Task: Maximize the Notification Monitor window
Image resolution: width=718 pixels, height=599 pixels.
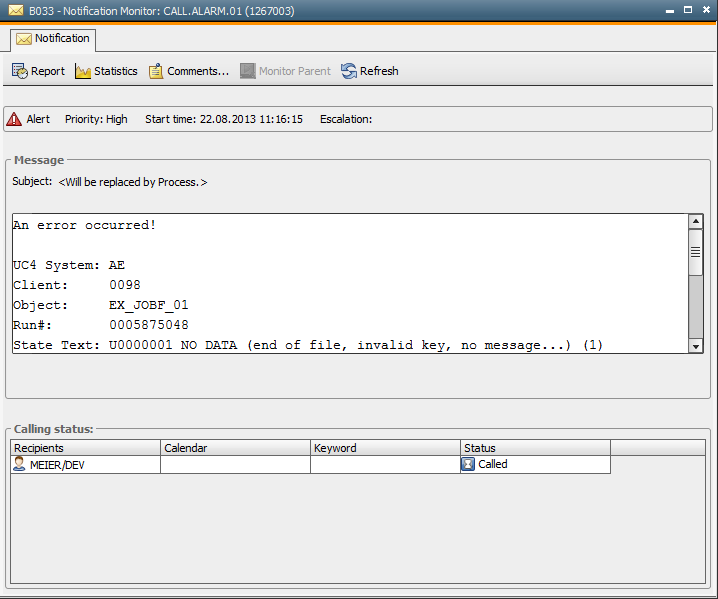Action: coord(688,10)
